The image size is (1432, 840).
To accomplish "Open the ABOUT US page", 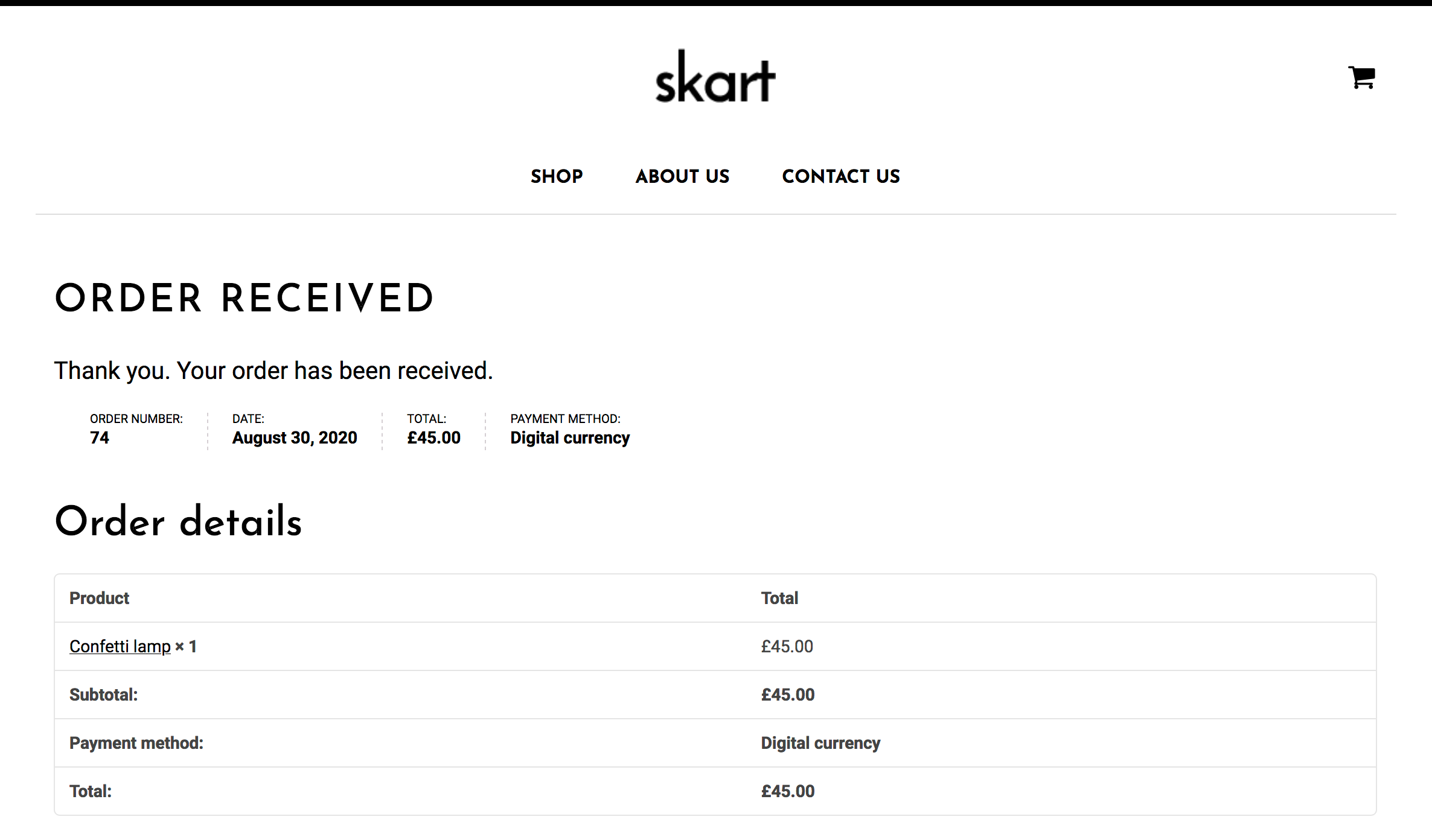I will pos(682,176).
